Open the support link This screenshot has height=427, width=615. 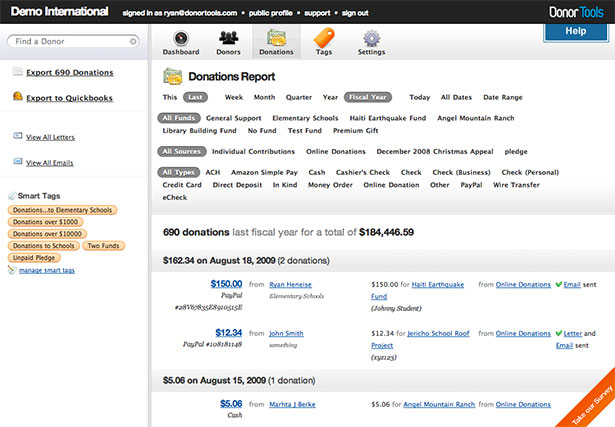317,13
